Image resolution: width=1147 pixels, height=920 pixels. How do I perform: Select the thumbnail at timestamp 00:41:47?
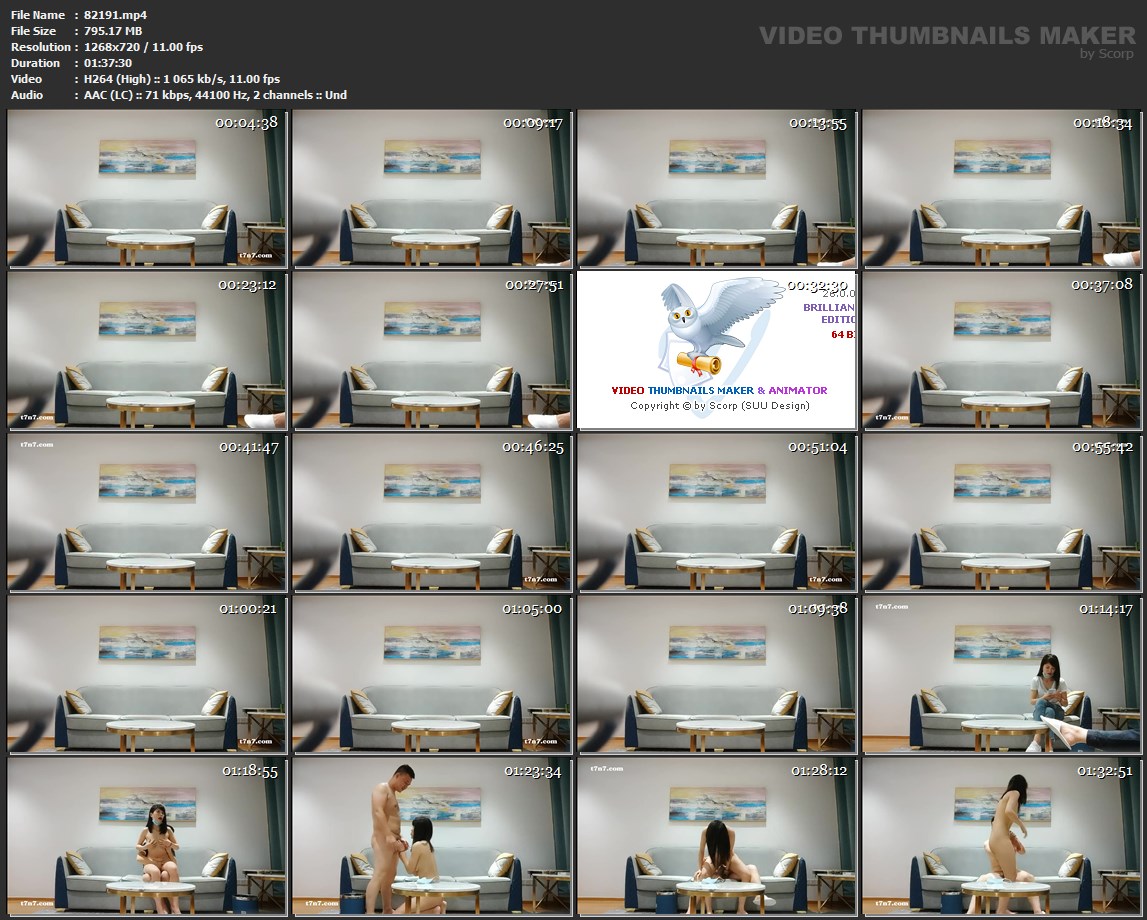click(x=146, y=512)
